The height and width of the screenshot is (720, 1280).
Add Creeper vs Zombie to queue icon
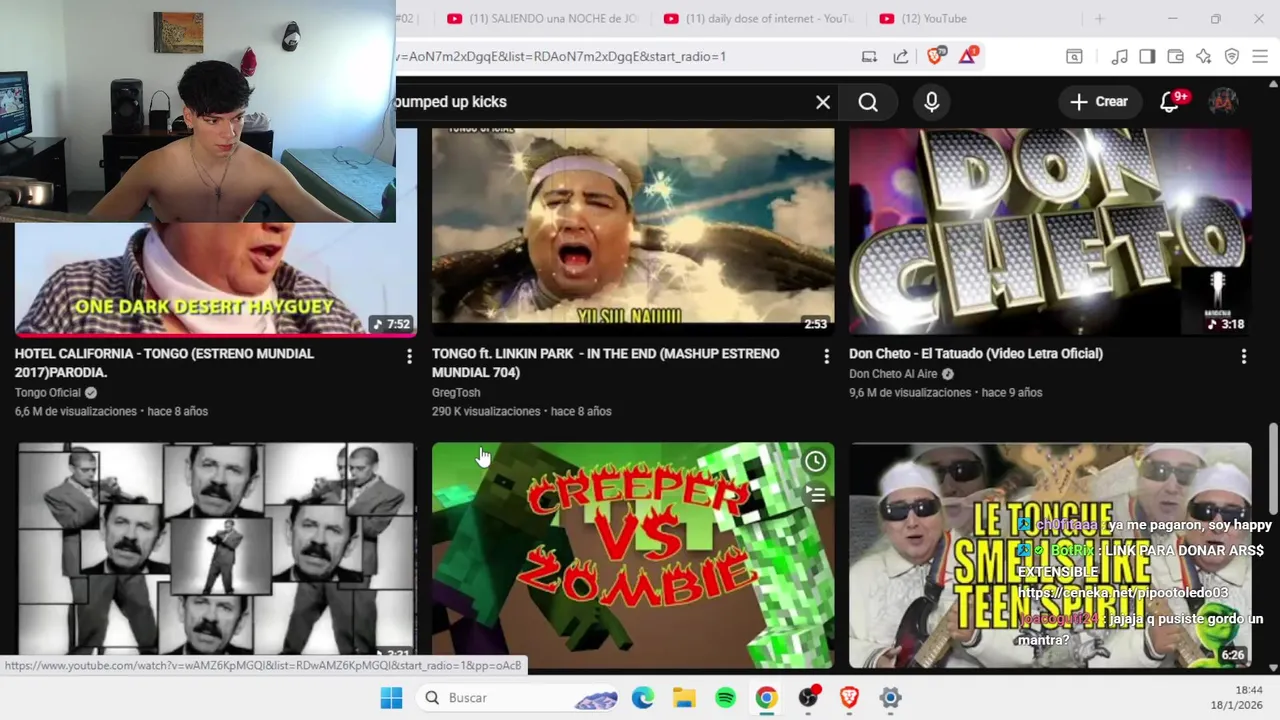pos(816,495)
